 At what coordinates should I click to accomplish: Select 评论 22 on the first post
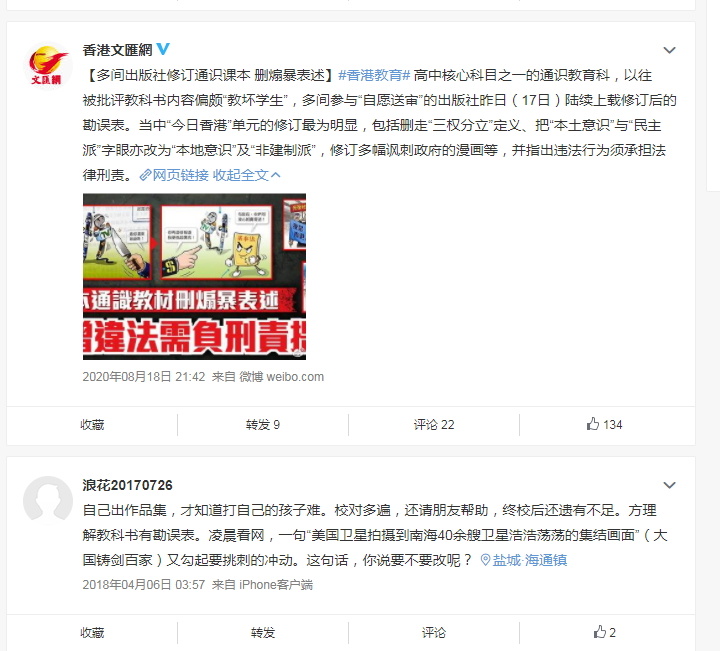[434, 425]
